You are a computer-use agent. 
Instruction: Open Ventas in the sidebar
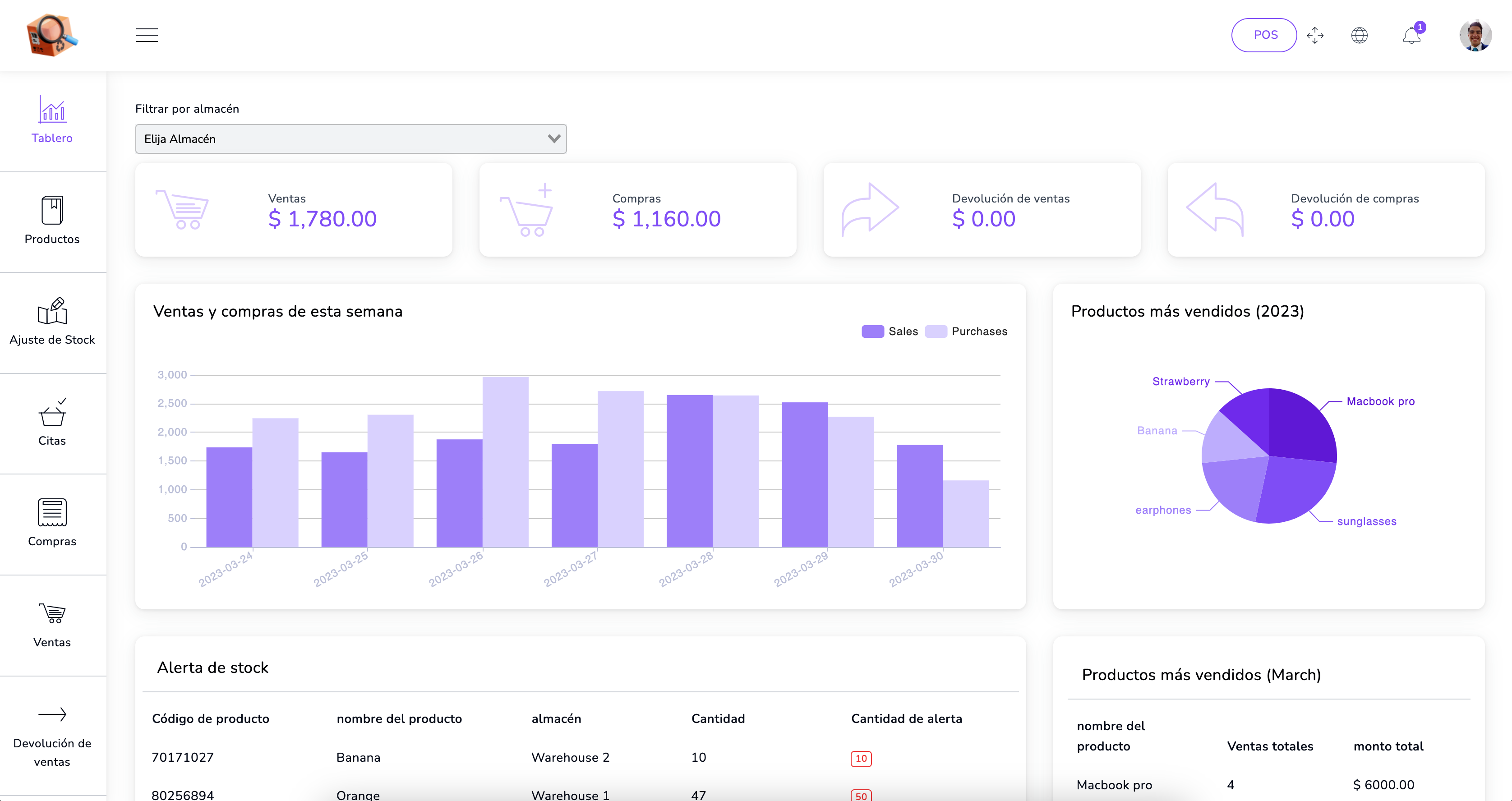[52, 624]
